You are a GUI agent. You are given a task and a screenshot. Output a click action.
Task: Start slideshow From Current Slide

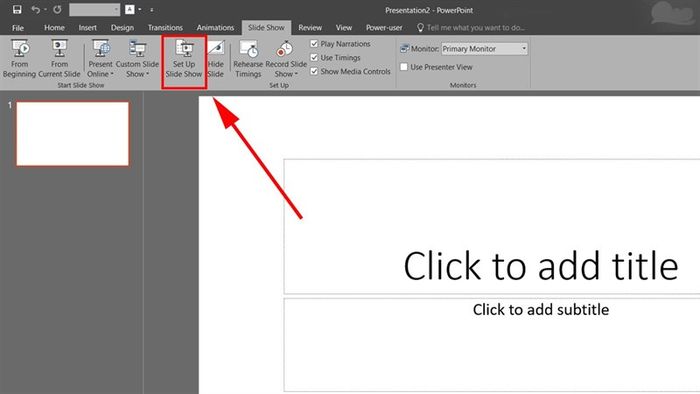(59, 59)
